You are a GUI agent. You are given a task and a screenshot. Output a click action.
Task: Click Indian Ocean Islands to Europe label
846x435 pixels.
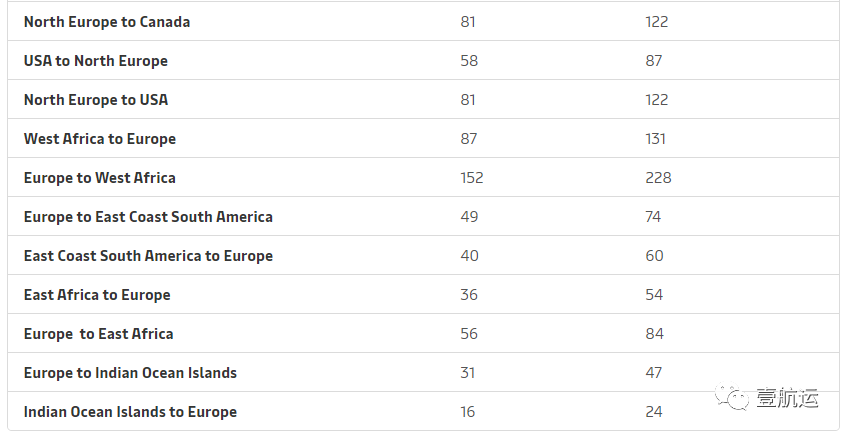pyautogui.click(x=130, y=412)
